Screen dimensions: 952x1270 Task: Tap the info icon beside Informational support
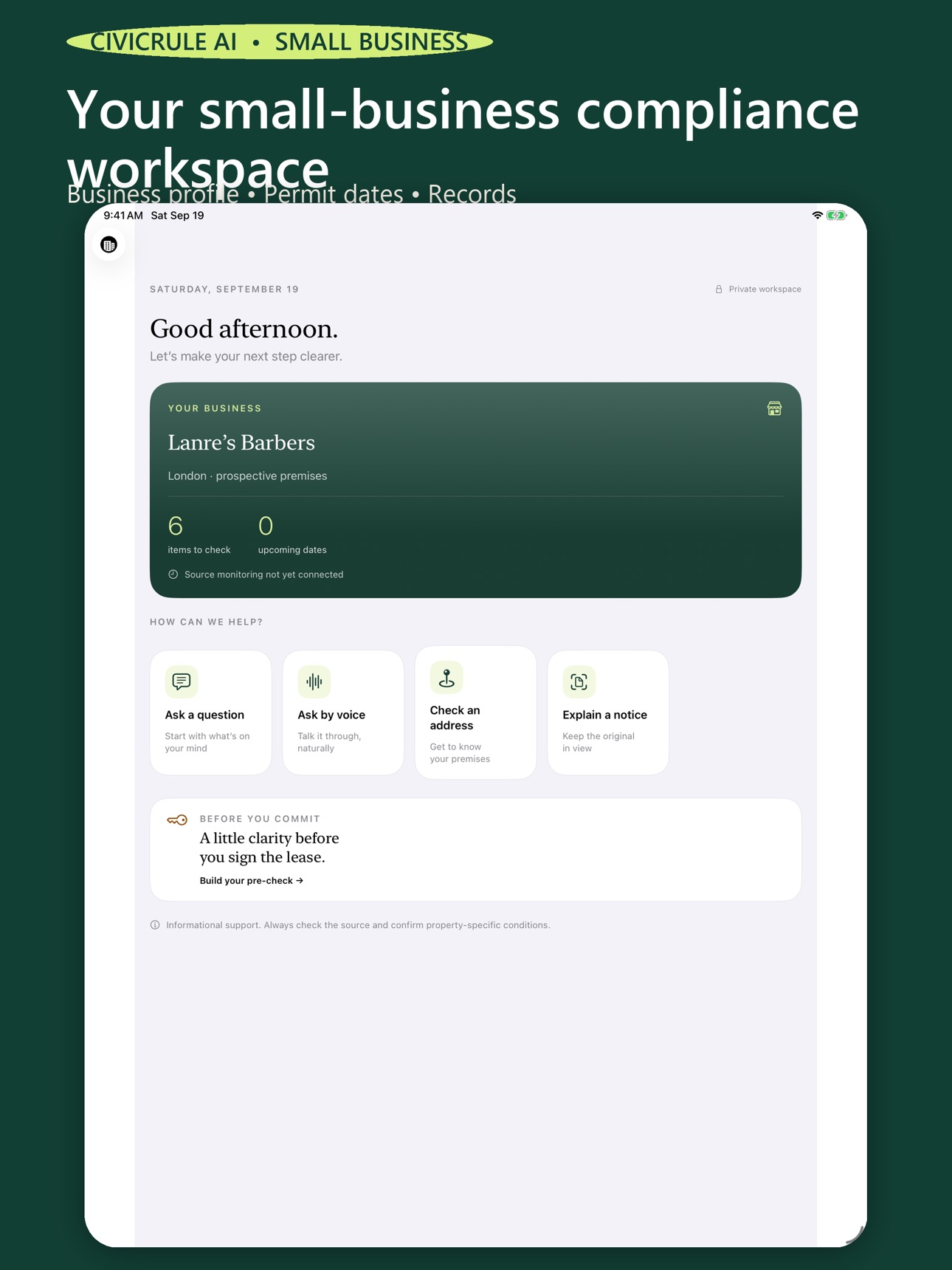point(155,925)
